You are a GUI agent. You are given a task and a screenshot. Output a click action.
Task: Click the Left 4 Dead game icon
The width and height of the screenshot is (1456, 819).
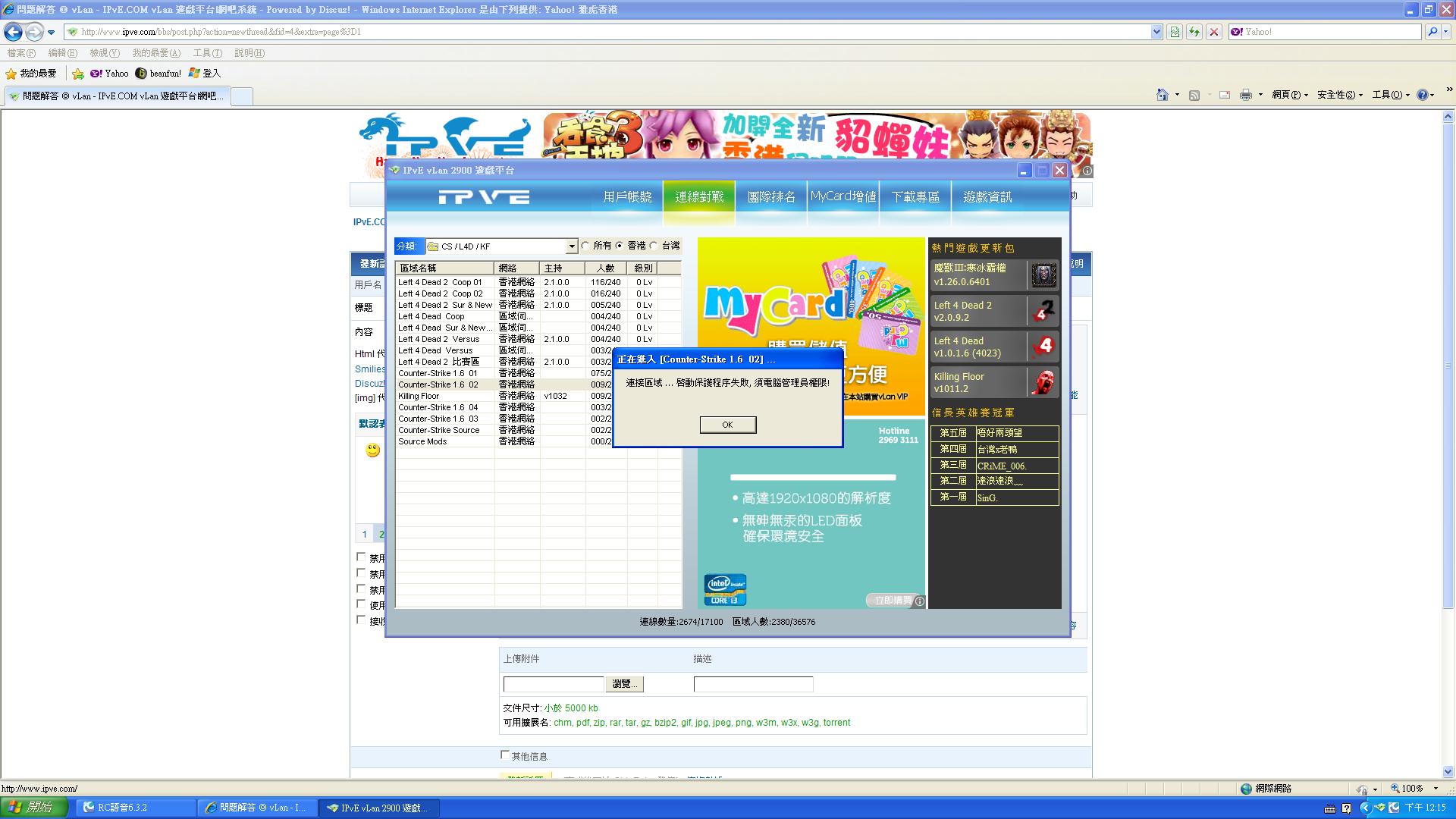click(x=1043, y=347)
